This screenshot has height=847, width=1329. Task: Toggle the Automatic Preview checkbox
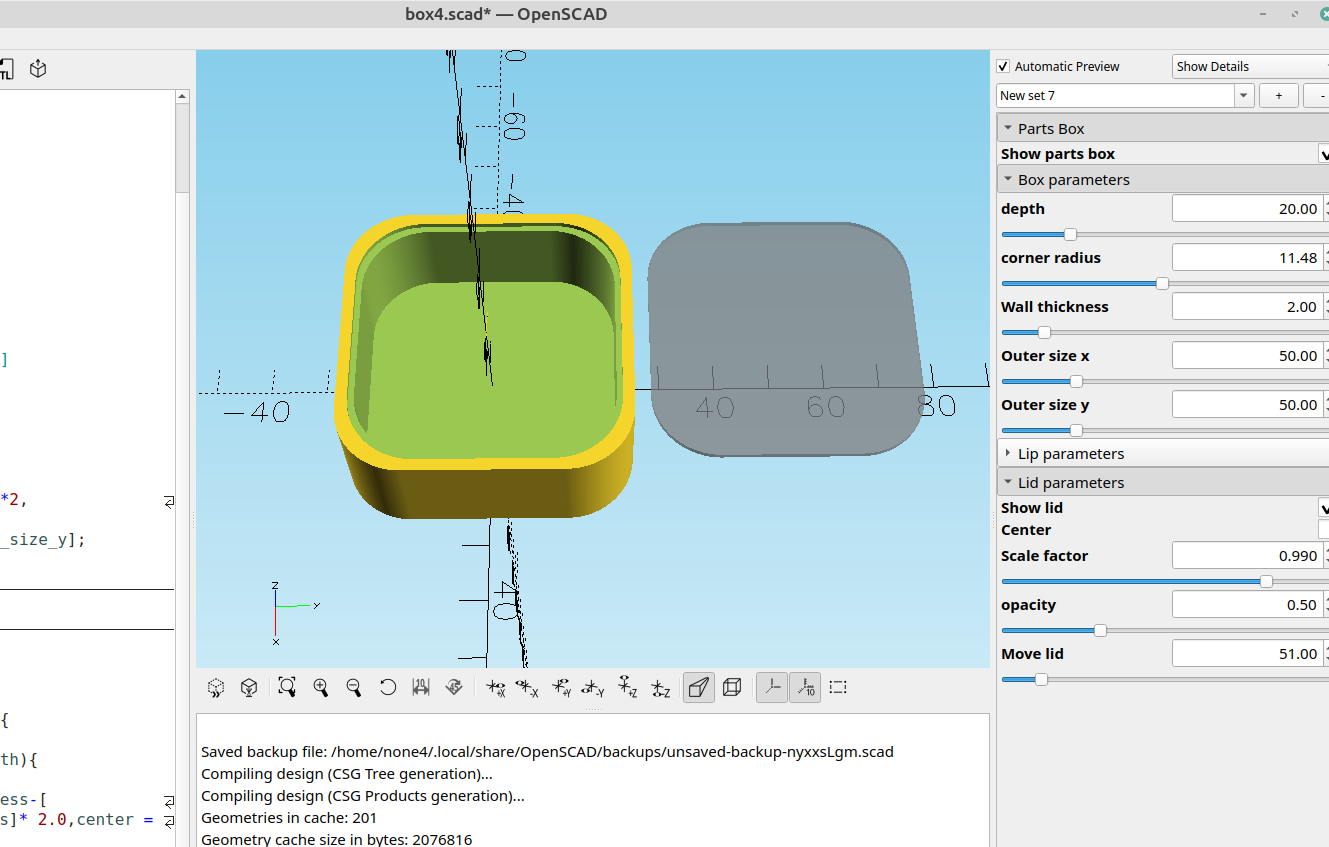1002,66
